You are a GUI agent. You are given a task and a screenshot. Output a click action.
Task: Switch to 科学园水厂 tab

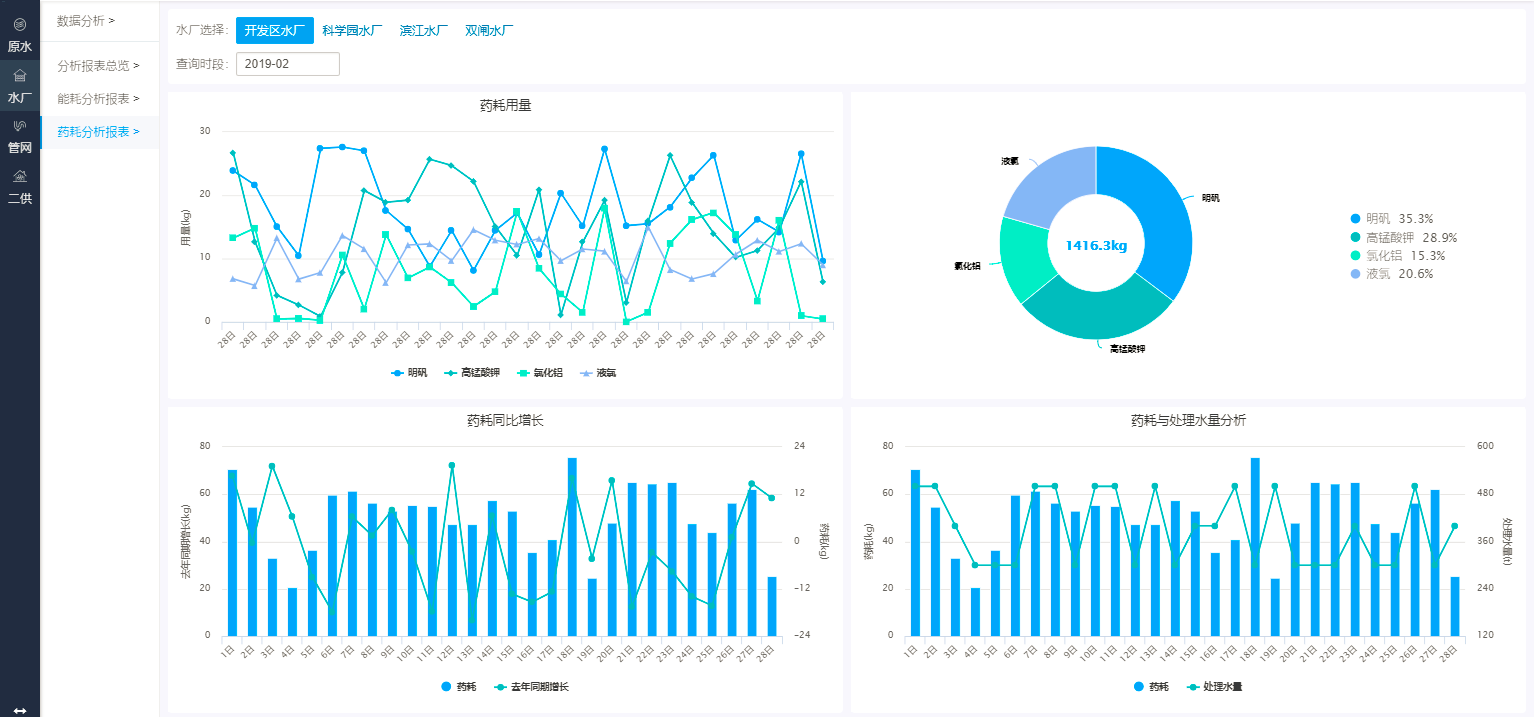click(352, 31)
